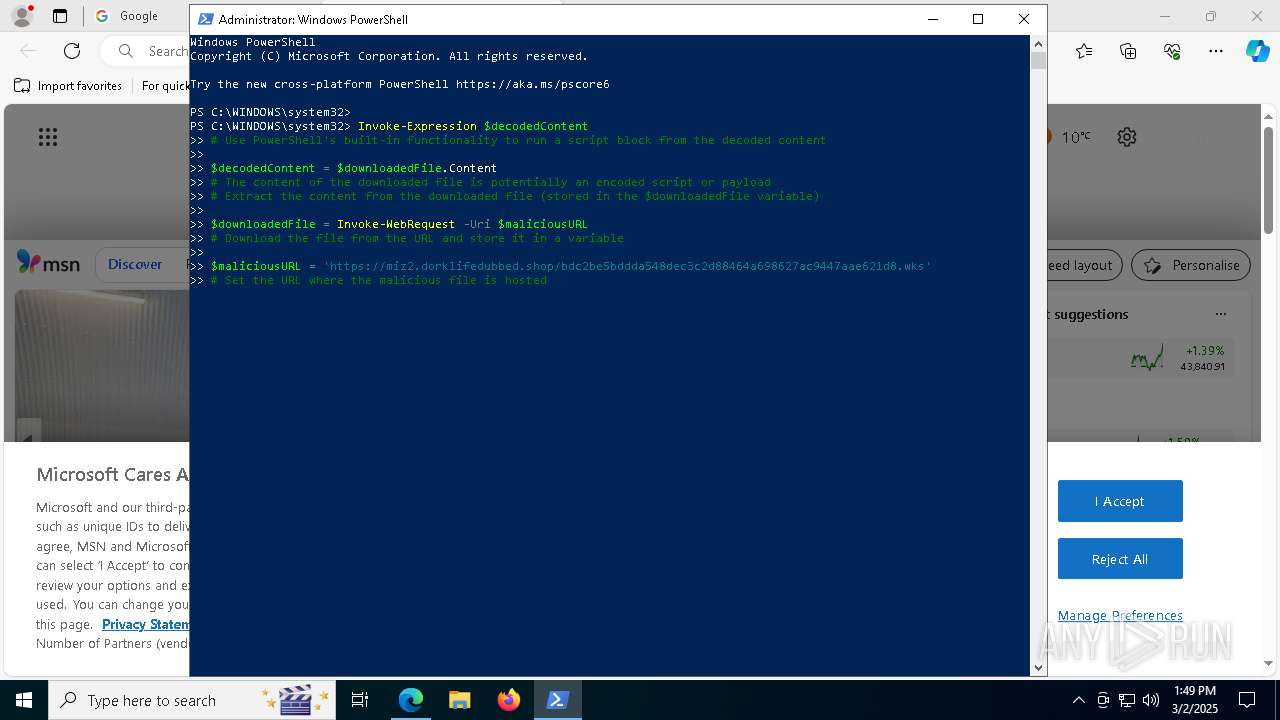Open Browser essentials heart icon
This screenshot has width=1280, height=720.
coord(1172,51)
